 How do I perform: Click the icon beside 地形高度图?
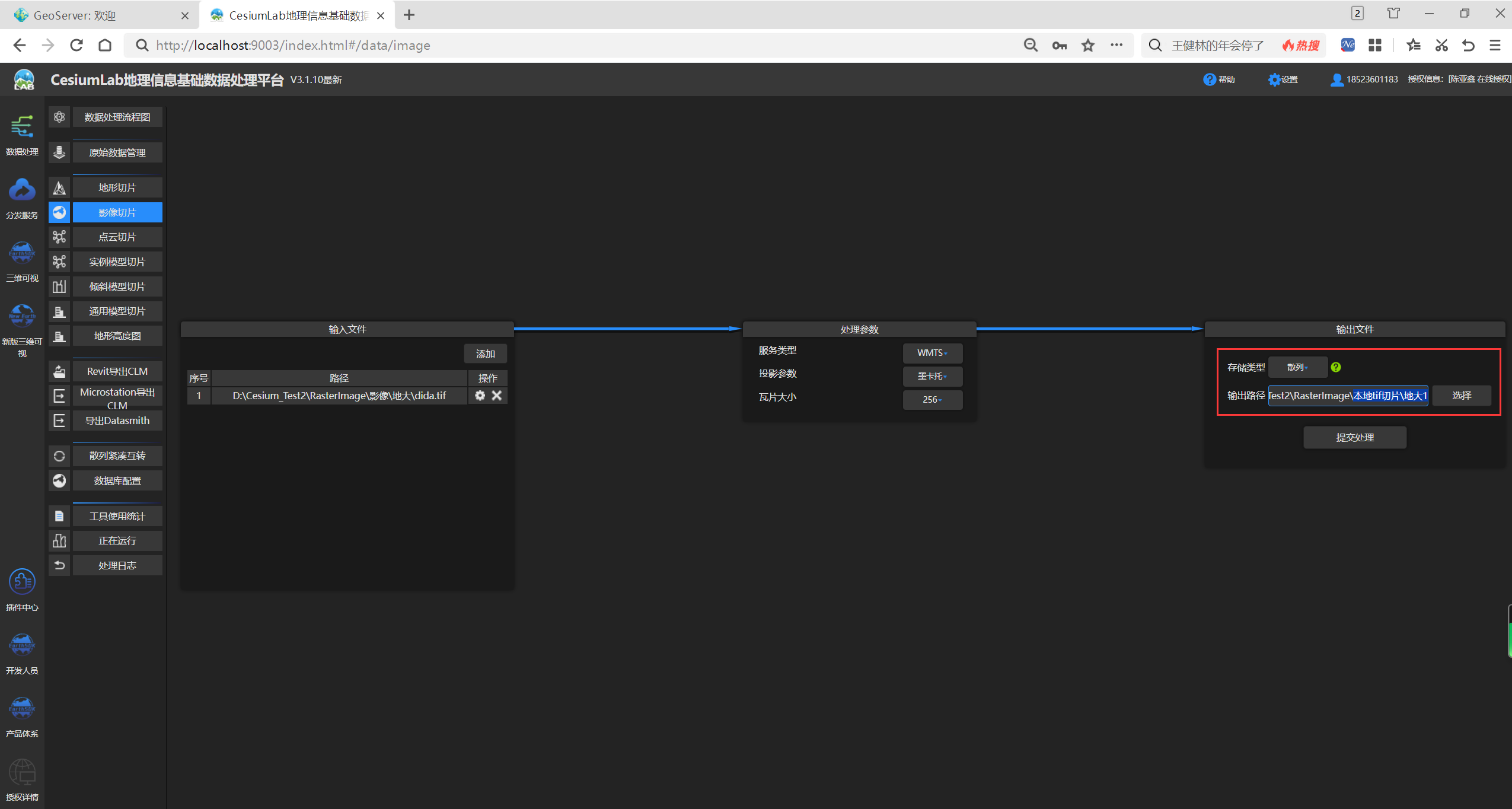59,336
